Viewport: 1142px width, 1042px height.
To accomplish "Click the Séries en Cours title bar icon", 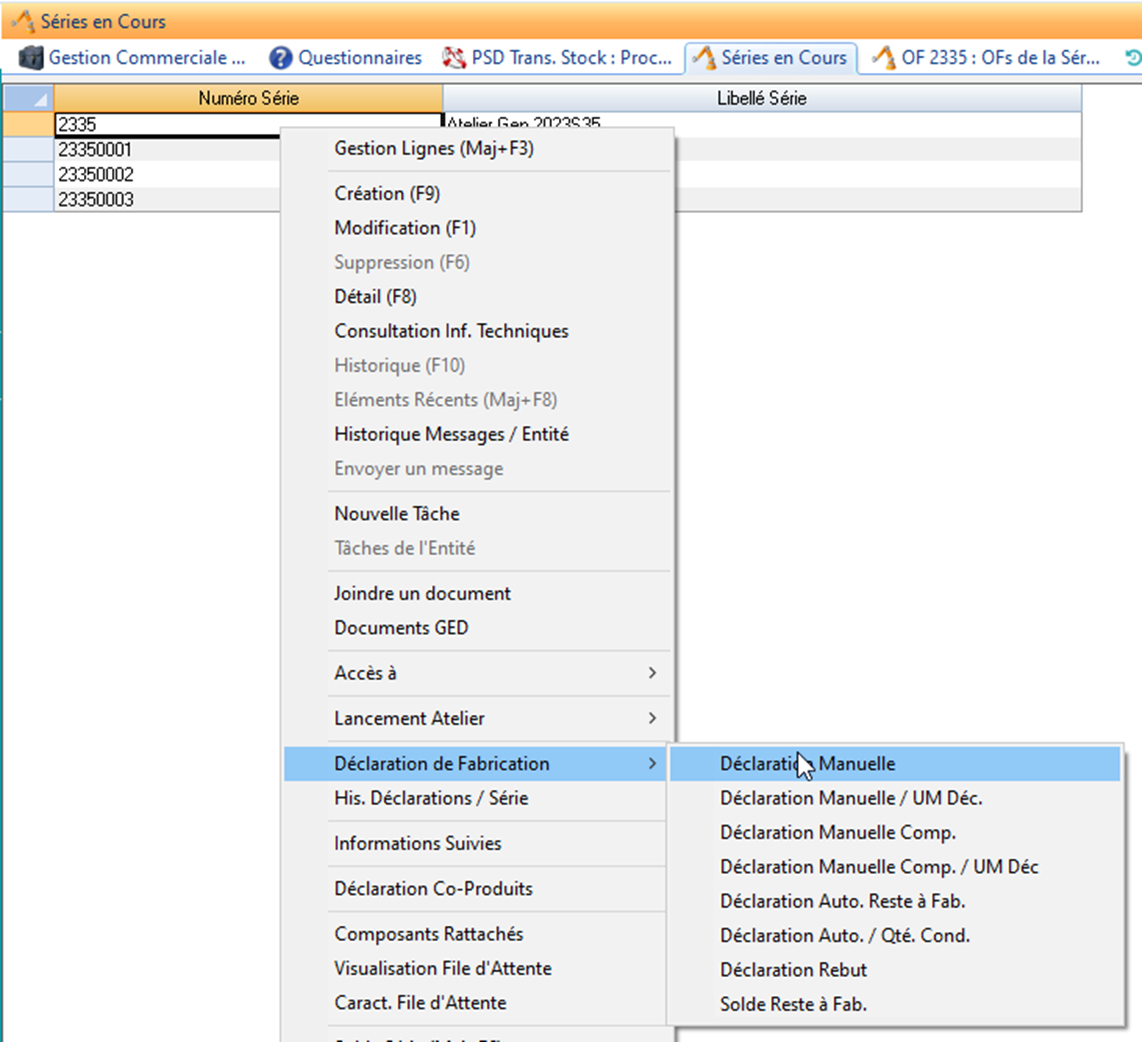I will click(22, 21).
